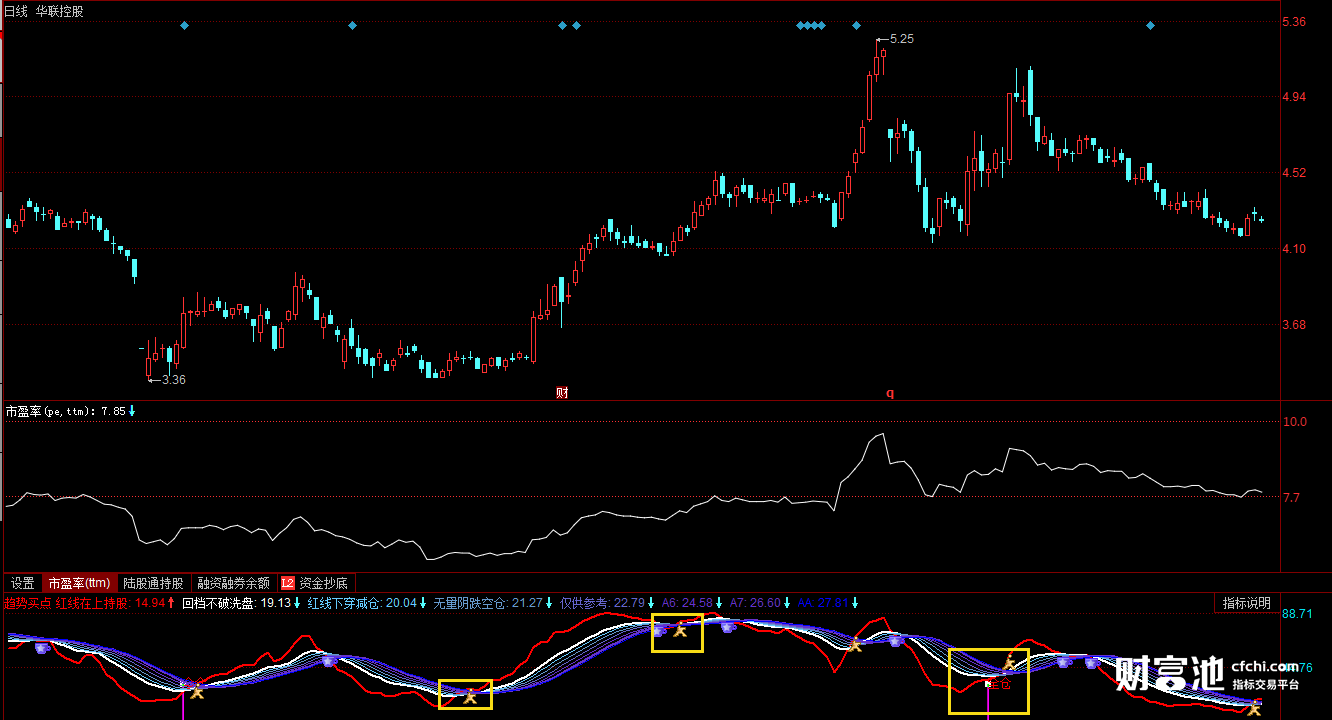The height and width of the screenshot is (720, 1332).
Task: Click the 5.36 price axis label
Action: point(1294,21)
